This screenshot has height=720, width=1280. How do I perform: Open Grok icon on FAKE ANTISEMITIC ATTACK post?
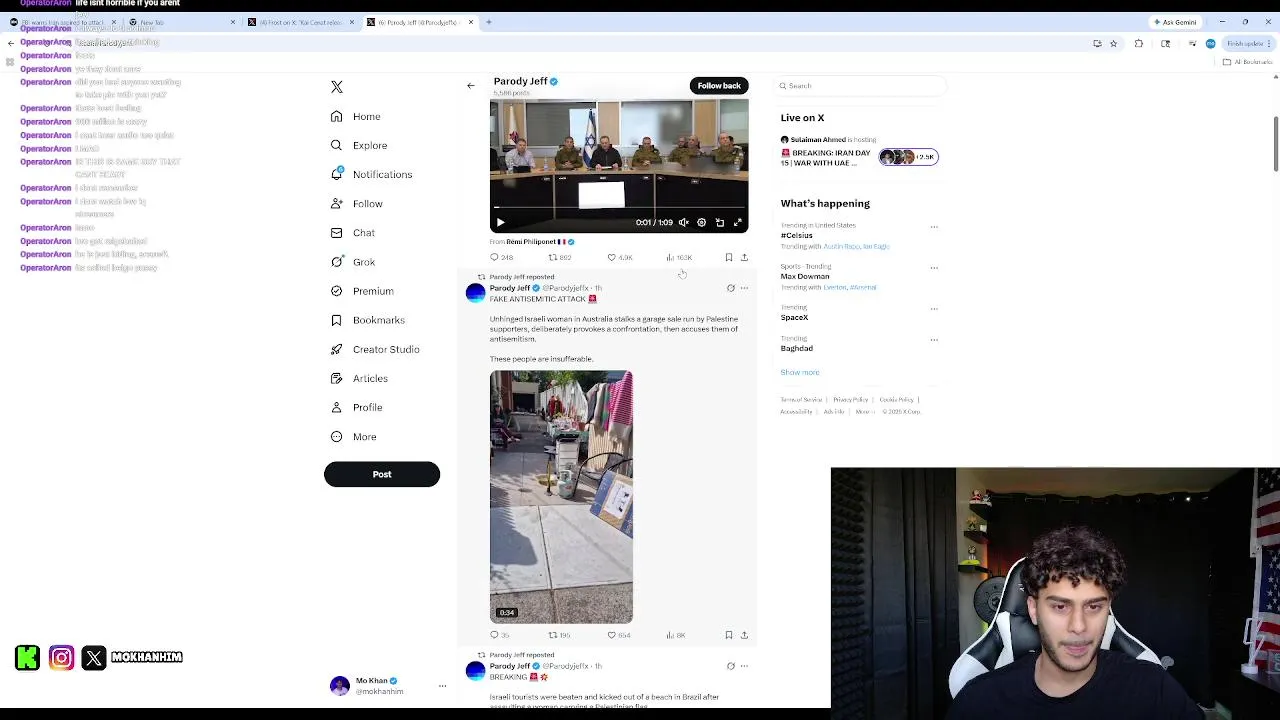click(x=731, y=288)
